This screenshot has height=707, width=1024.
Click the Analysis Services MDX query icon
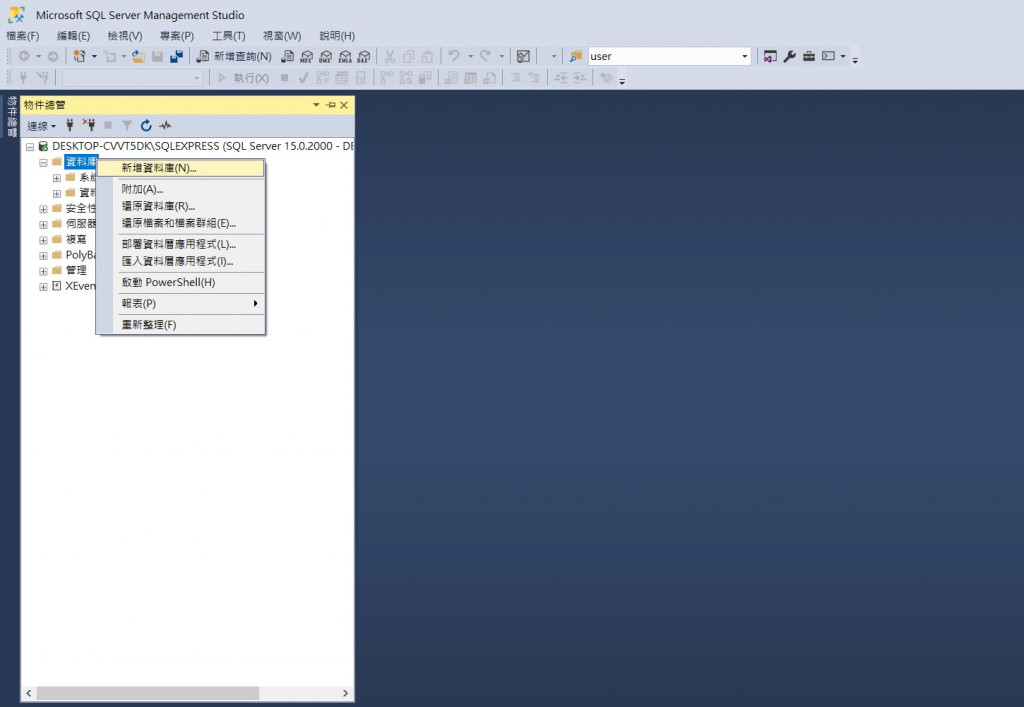(x=306, y=57)
